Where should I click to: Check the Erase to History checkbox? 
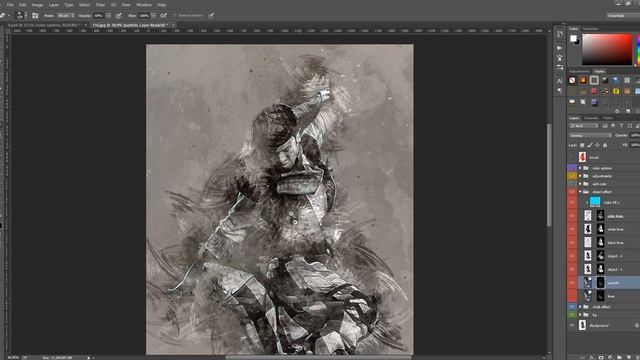click(x=175, y=16)
